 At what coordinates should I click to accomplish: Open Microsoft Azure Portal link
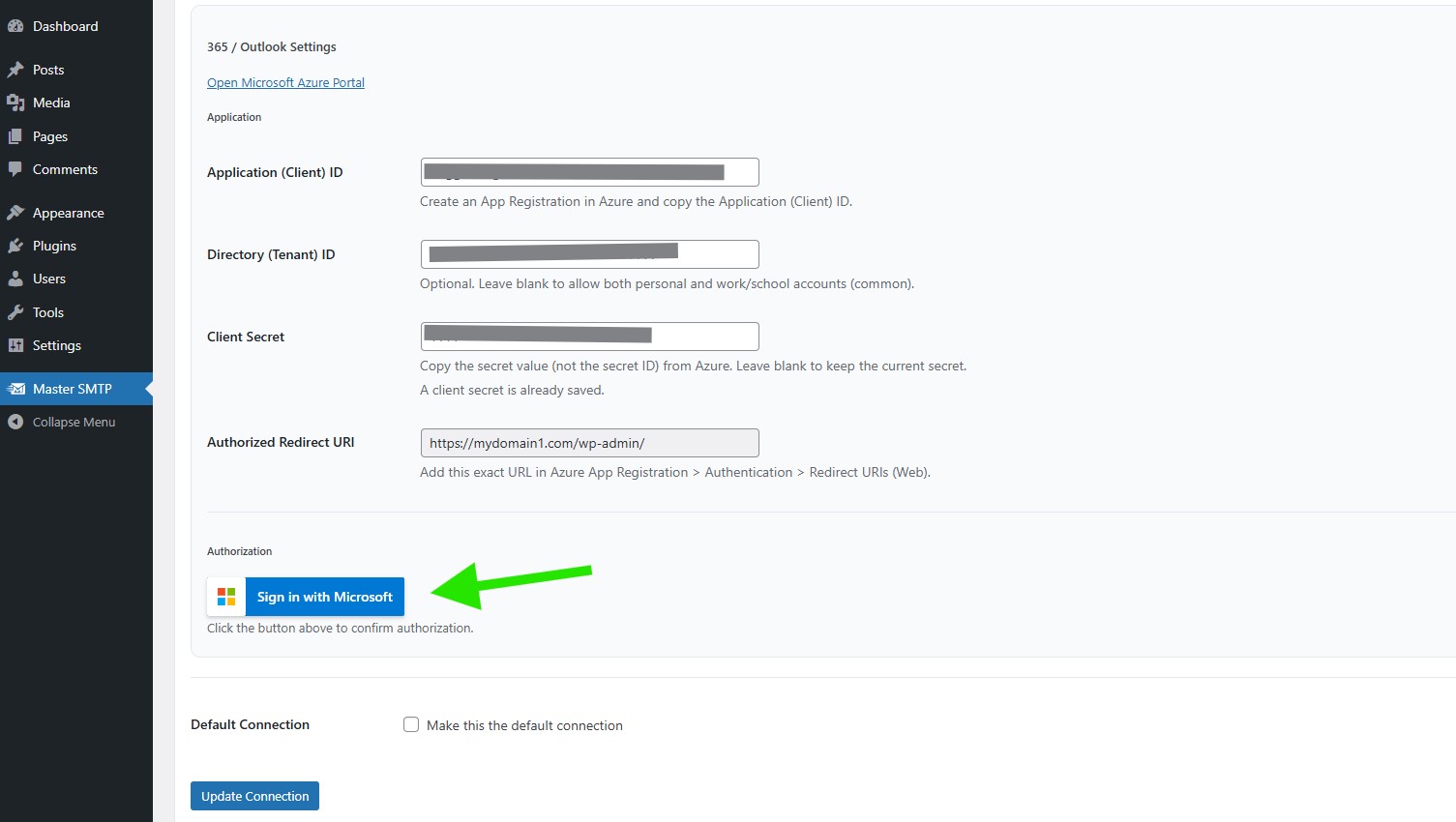[x=285, y=83]
